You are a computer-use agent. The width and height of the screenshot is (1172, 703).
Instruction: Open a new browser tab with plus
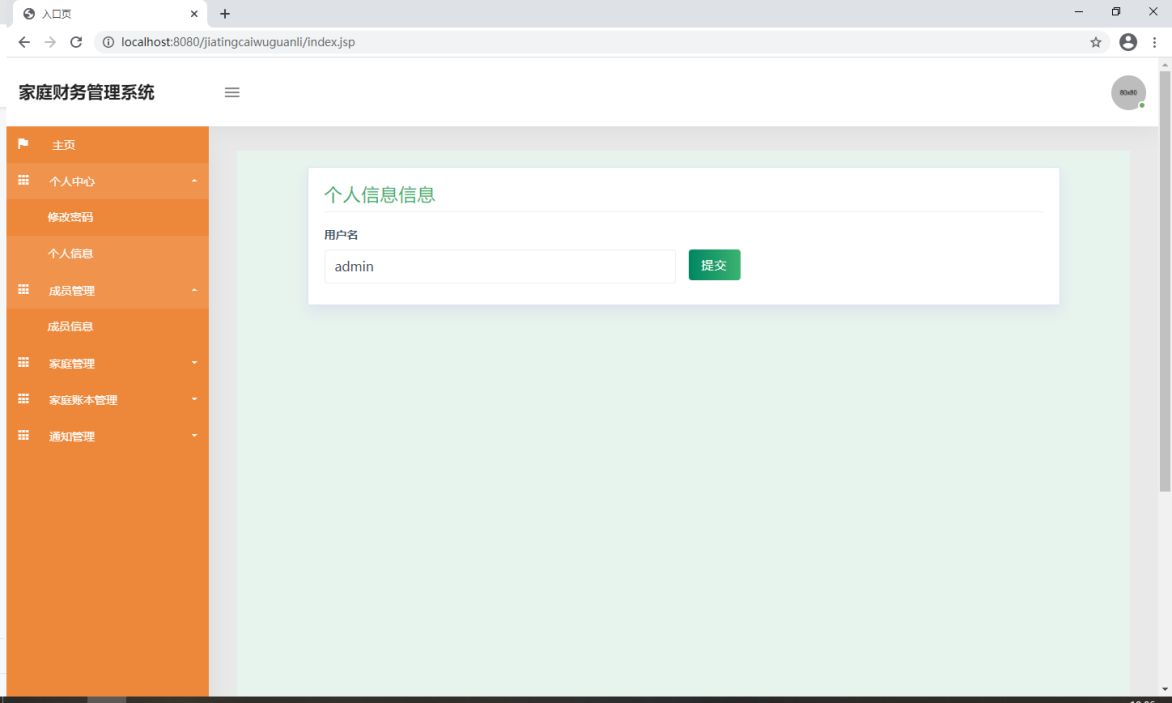coord(224,13)
